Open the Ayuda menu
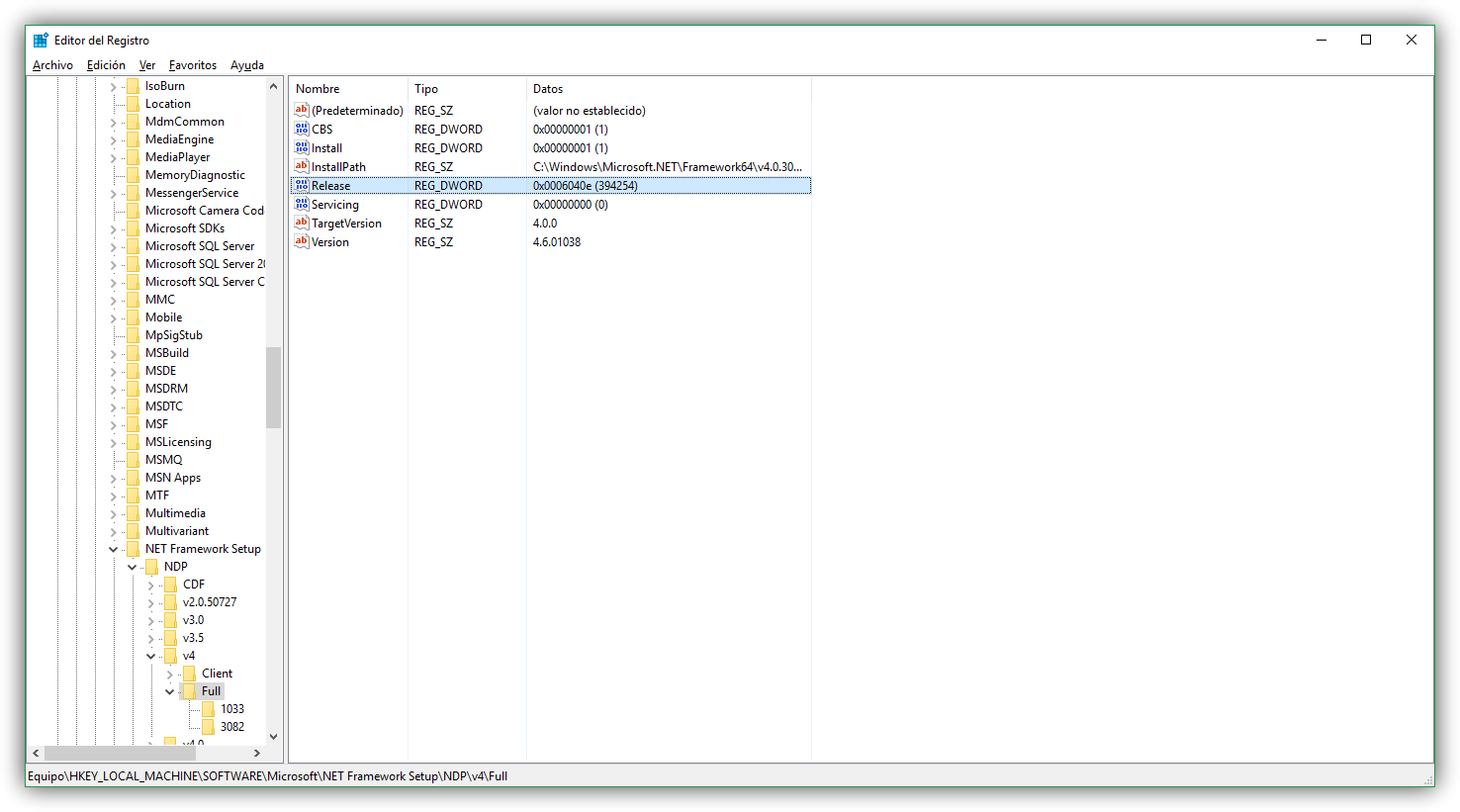Viewport: 1460px width, 812px height. pos(247,65)
